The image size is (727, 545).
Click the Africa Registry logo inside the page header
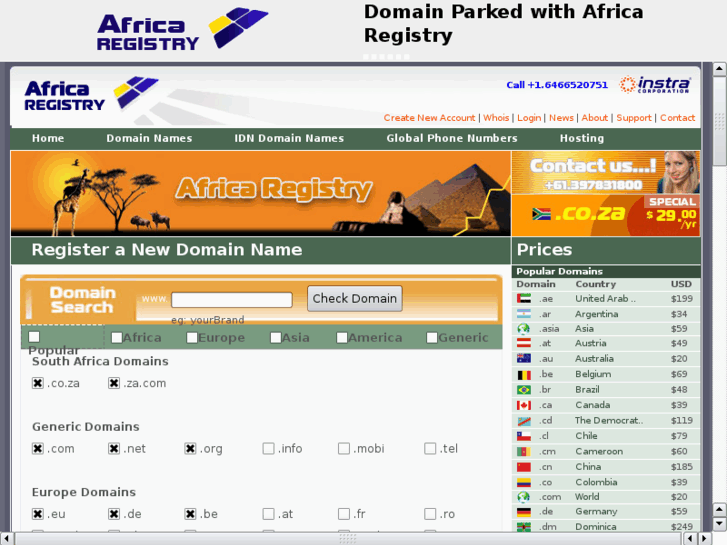coord(91,95)
